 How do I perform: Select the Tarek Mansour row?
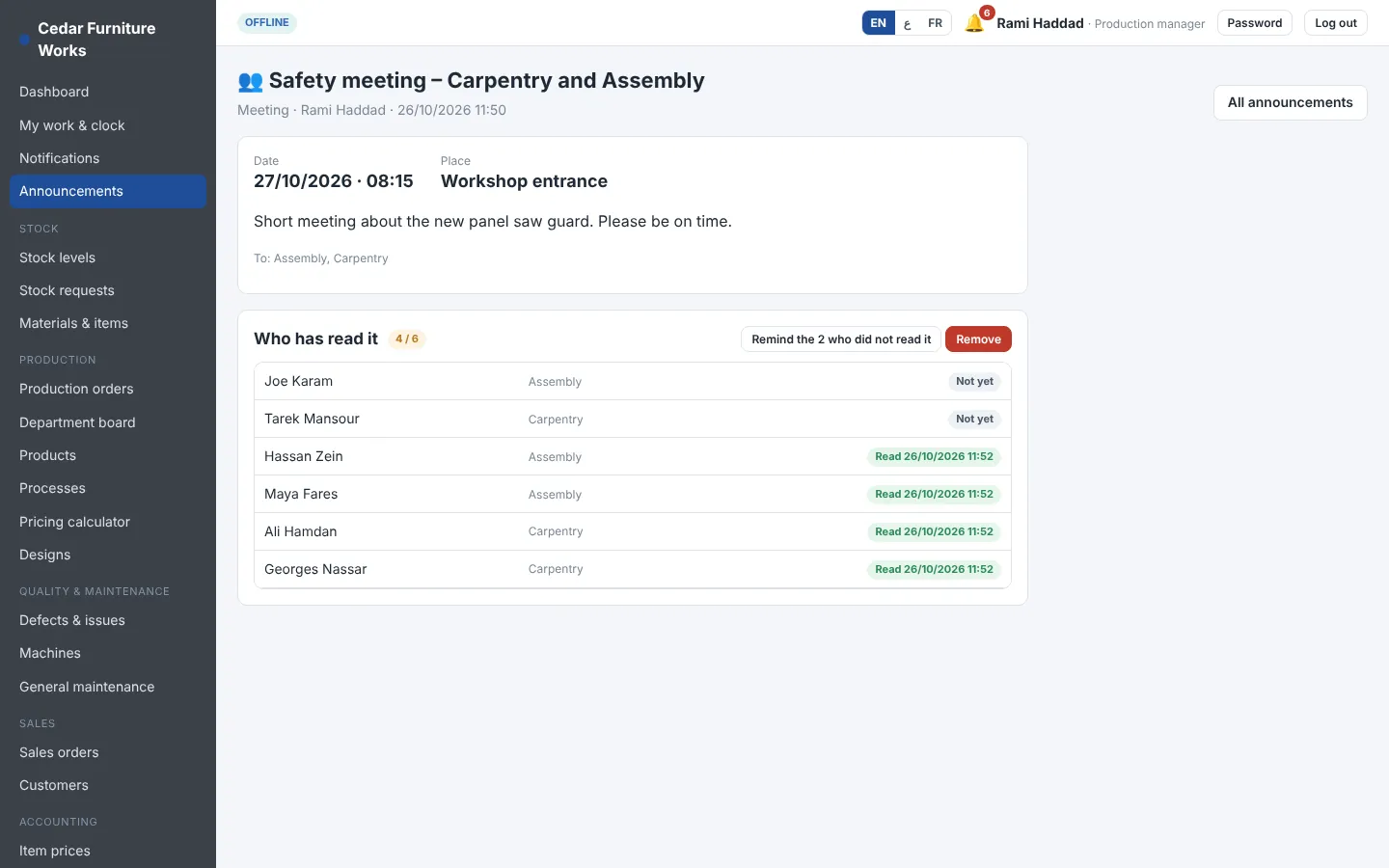[x=633, y=419]
